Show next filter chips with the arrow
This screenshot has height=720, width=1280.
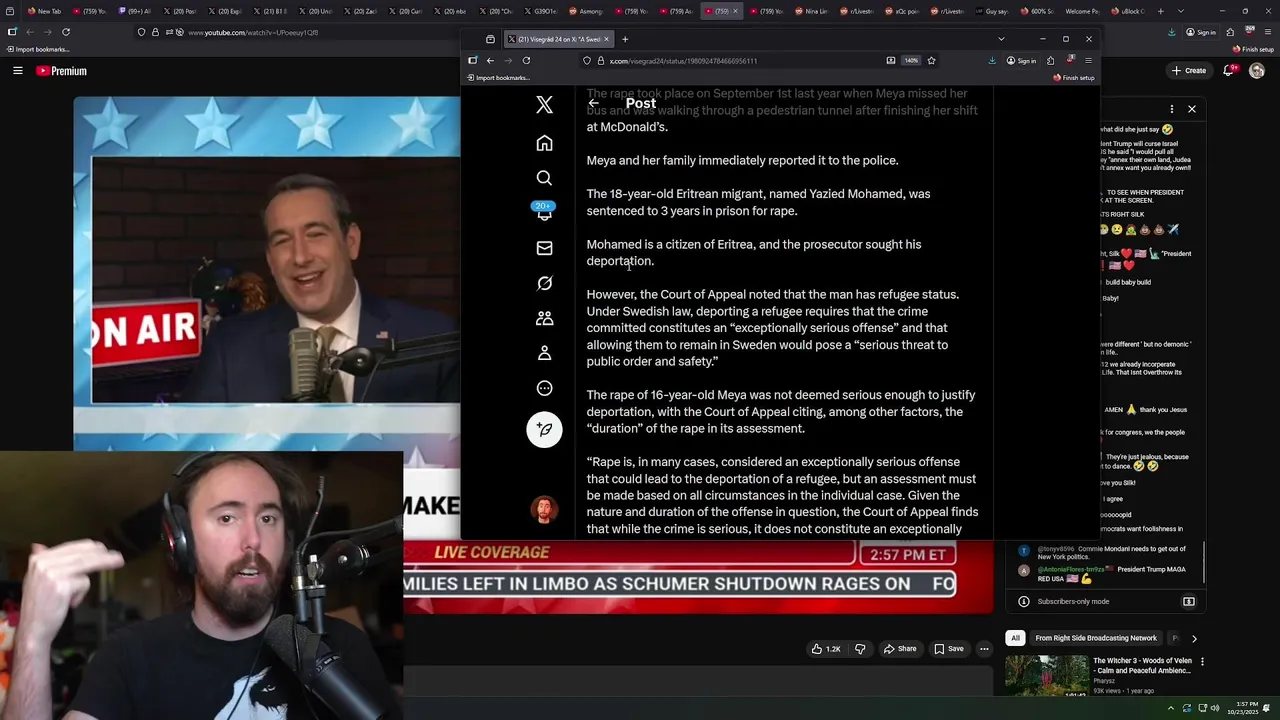point(1194,638)
